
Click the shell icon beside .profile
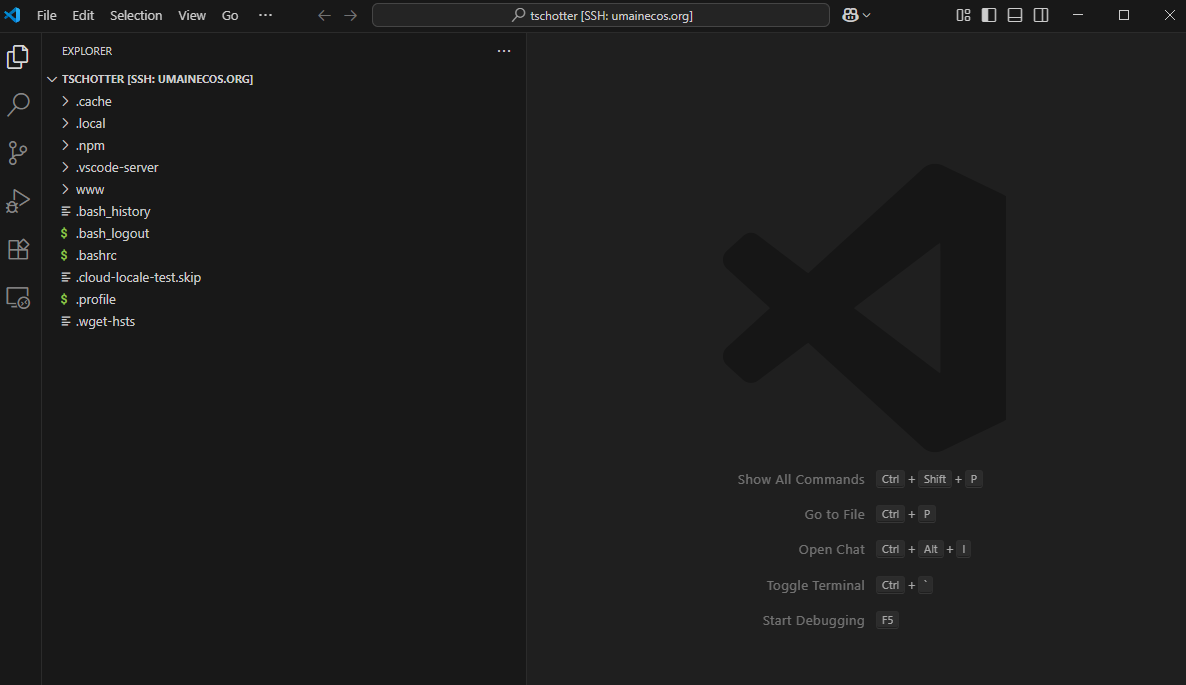point(64,299)
